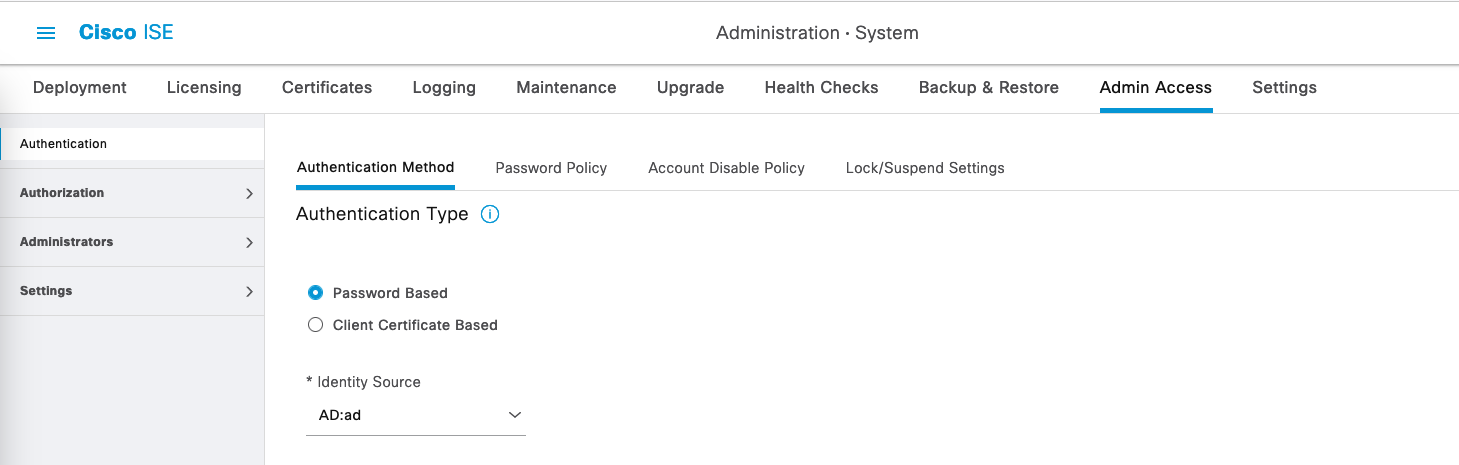The height and width of the screenshot is (465, 1459).
Task: Select Client Certificate Based authentication
Action: 316,325
